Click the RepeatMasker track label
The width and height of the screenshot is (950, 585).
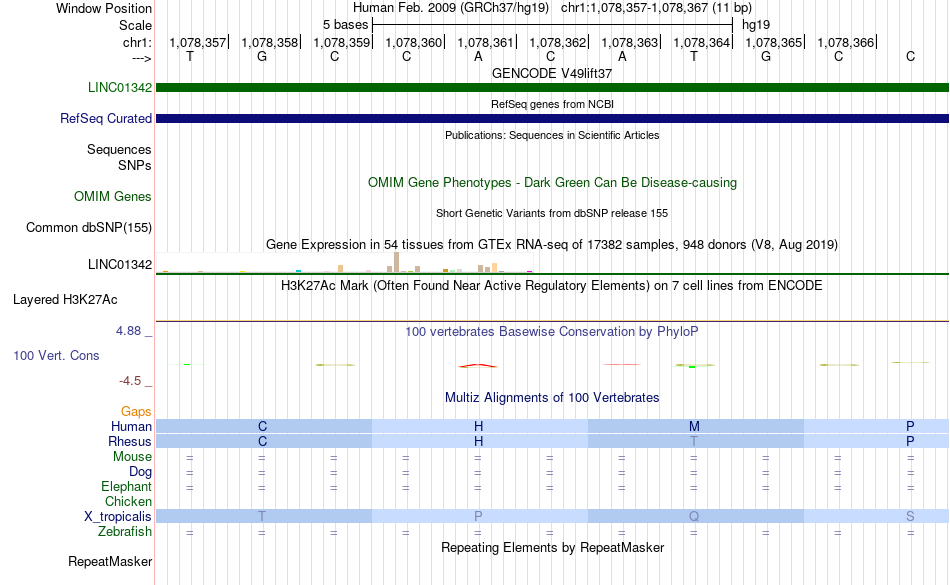[110, 561]
